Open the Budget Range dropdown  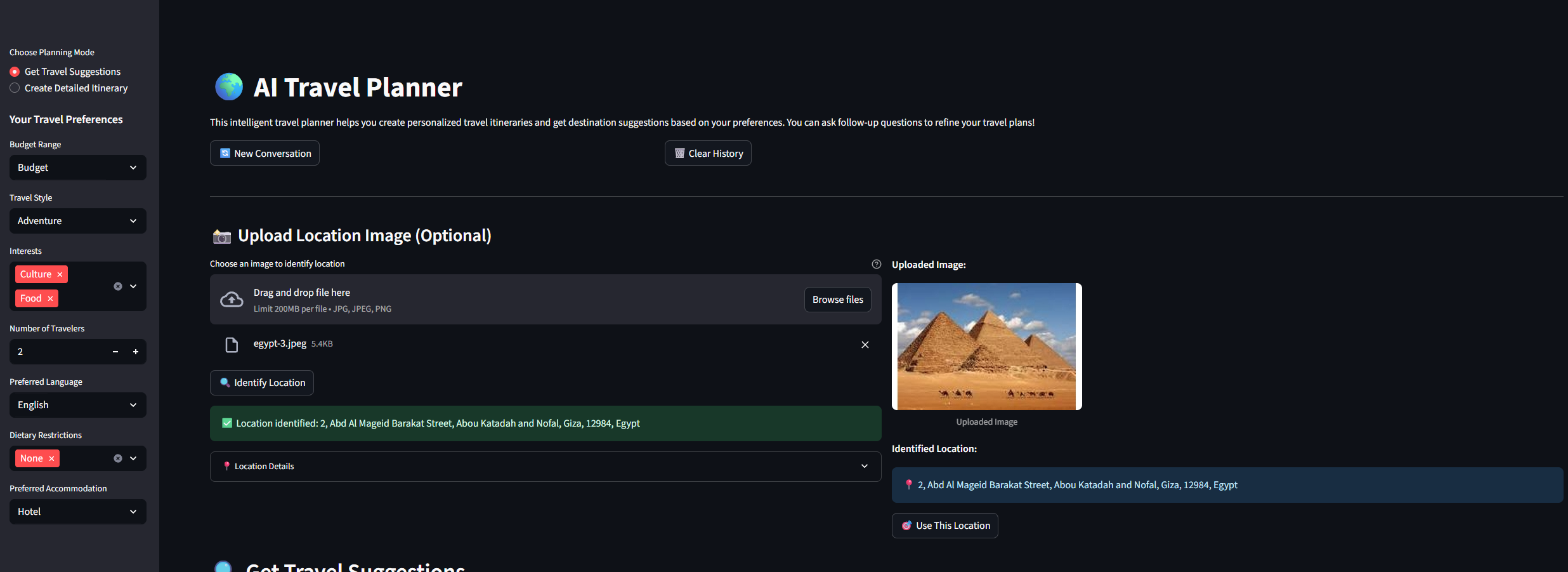(x=78, y=168)
